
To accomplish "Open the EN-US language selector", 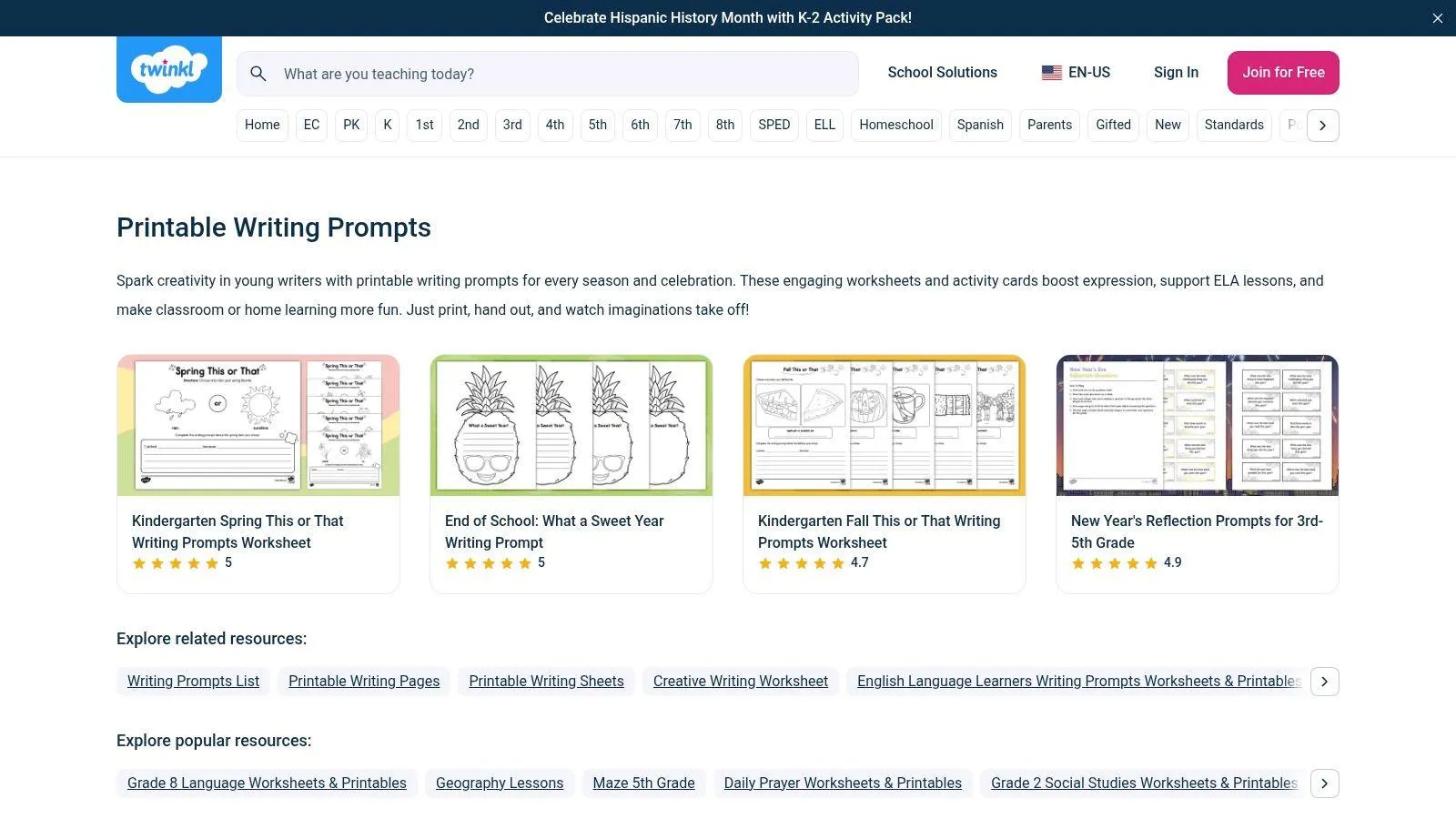I will pos(1077,73).
